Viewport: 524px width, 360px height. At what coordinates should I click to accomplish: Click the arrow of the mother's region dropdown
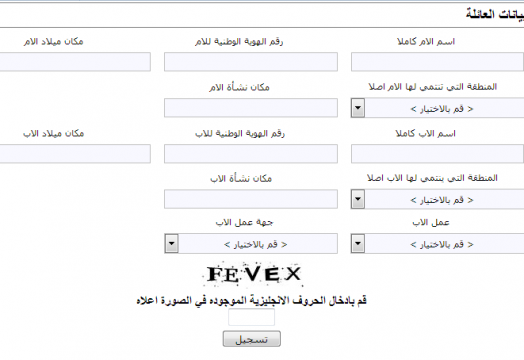click(x=358, y=108)
